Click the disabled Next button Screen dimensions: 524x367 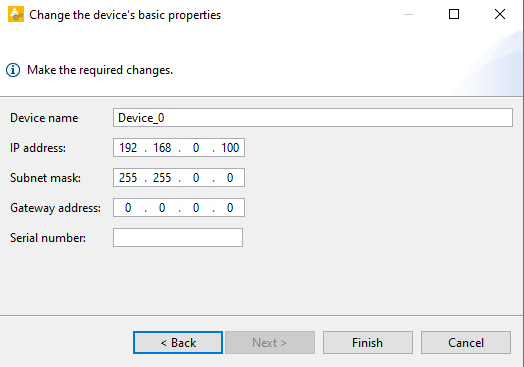pos(270,343)
